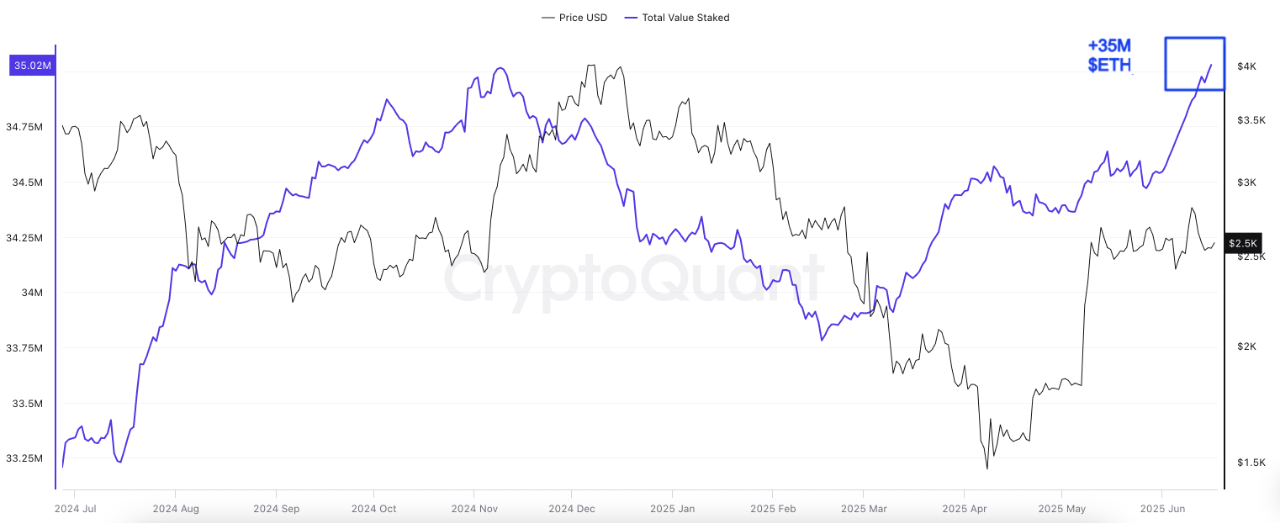
Task: Click the $3K right axis label
Action: pyautogui.click(x=1246, y=183)
